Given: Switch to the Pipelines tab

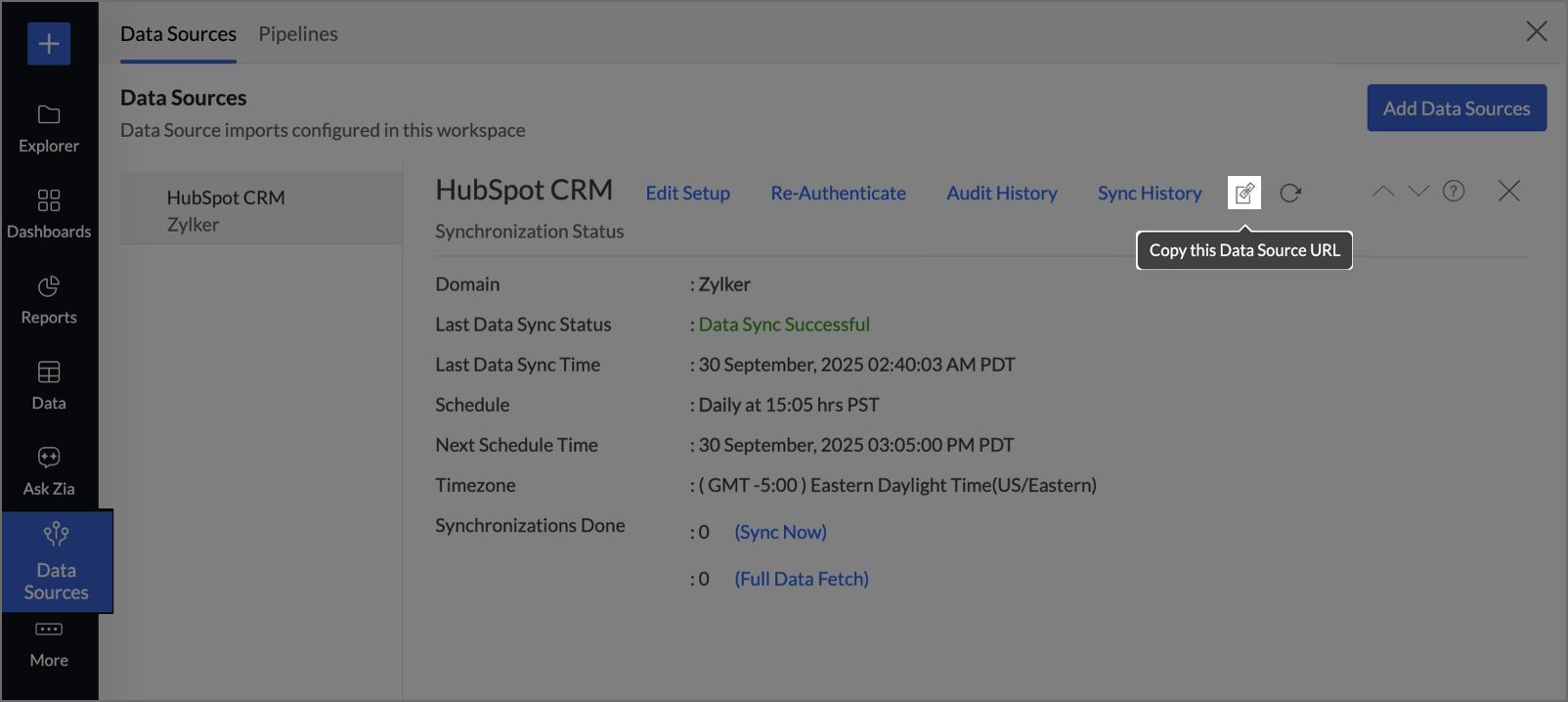Looking at the screenshot, I should 298,34.
